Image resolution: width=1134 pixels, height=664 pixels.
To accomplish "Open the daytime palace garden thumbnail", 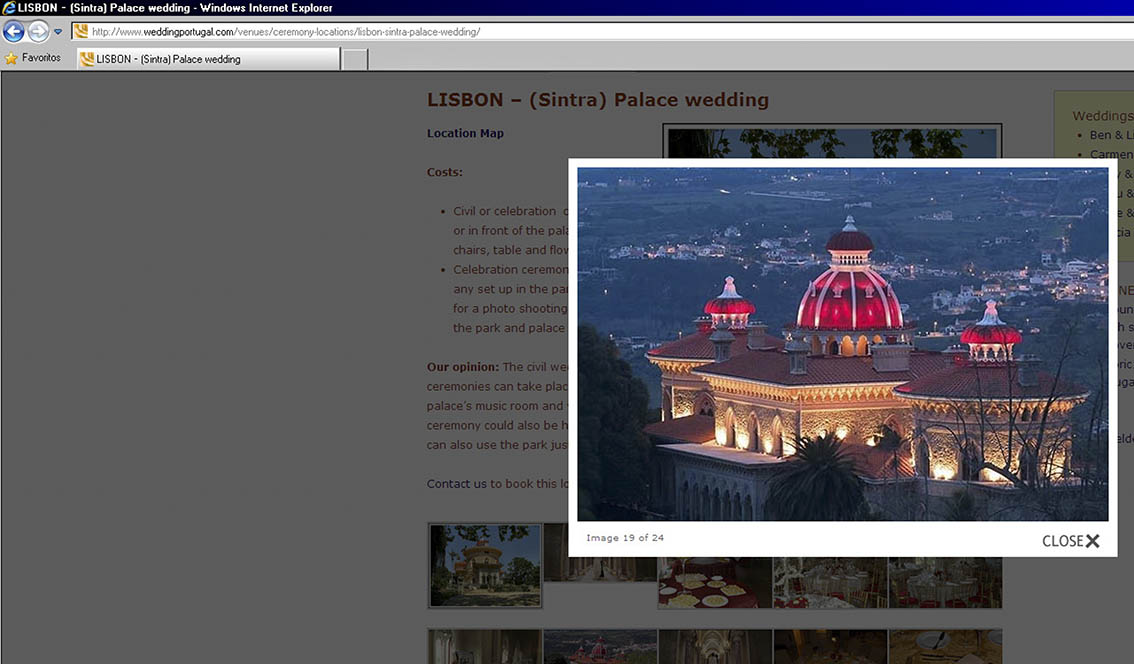I will tap(485, 566).
